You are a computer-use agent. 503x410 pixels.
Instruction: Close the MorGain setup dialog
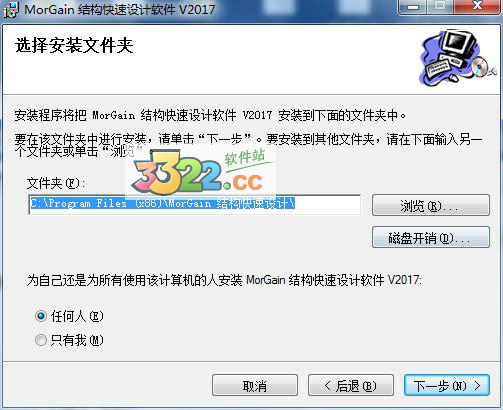point(478,7)
